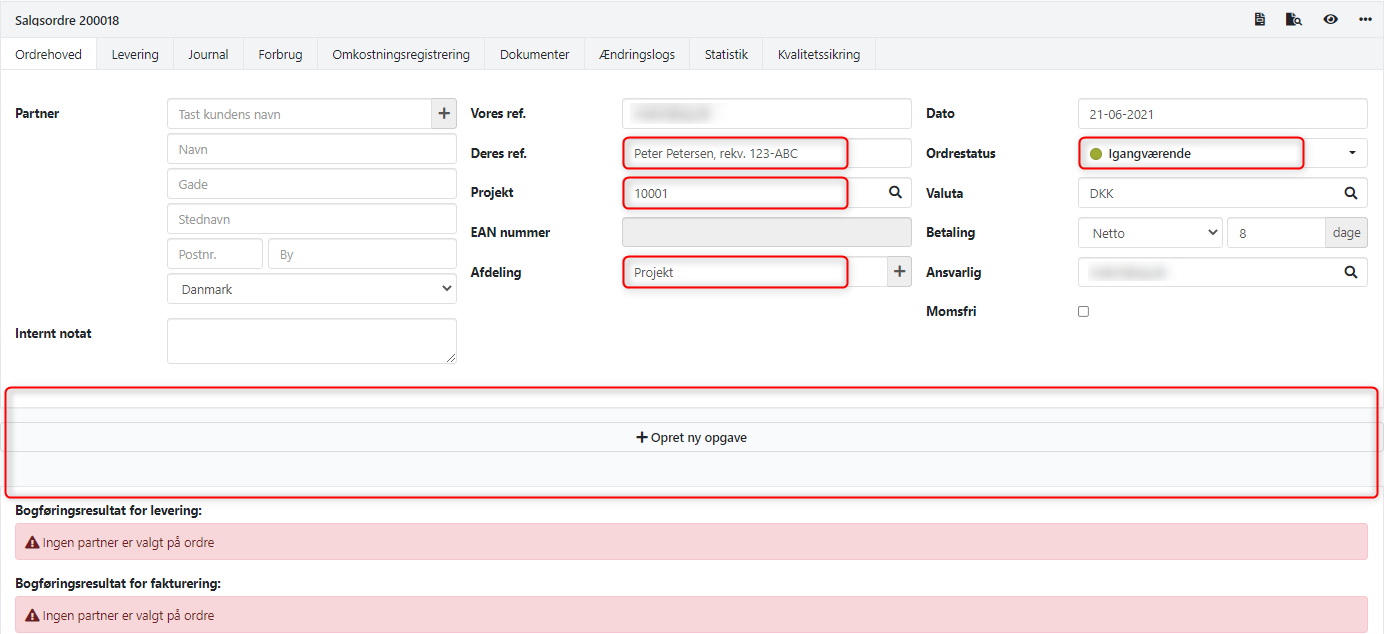Click the document search preview icon
1384x634 pixels.
click(x=1294, y=19)
